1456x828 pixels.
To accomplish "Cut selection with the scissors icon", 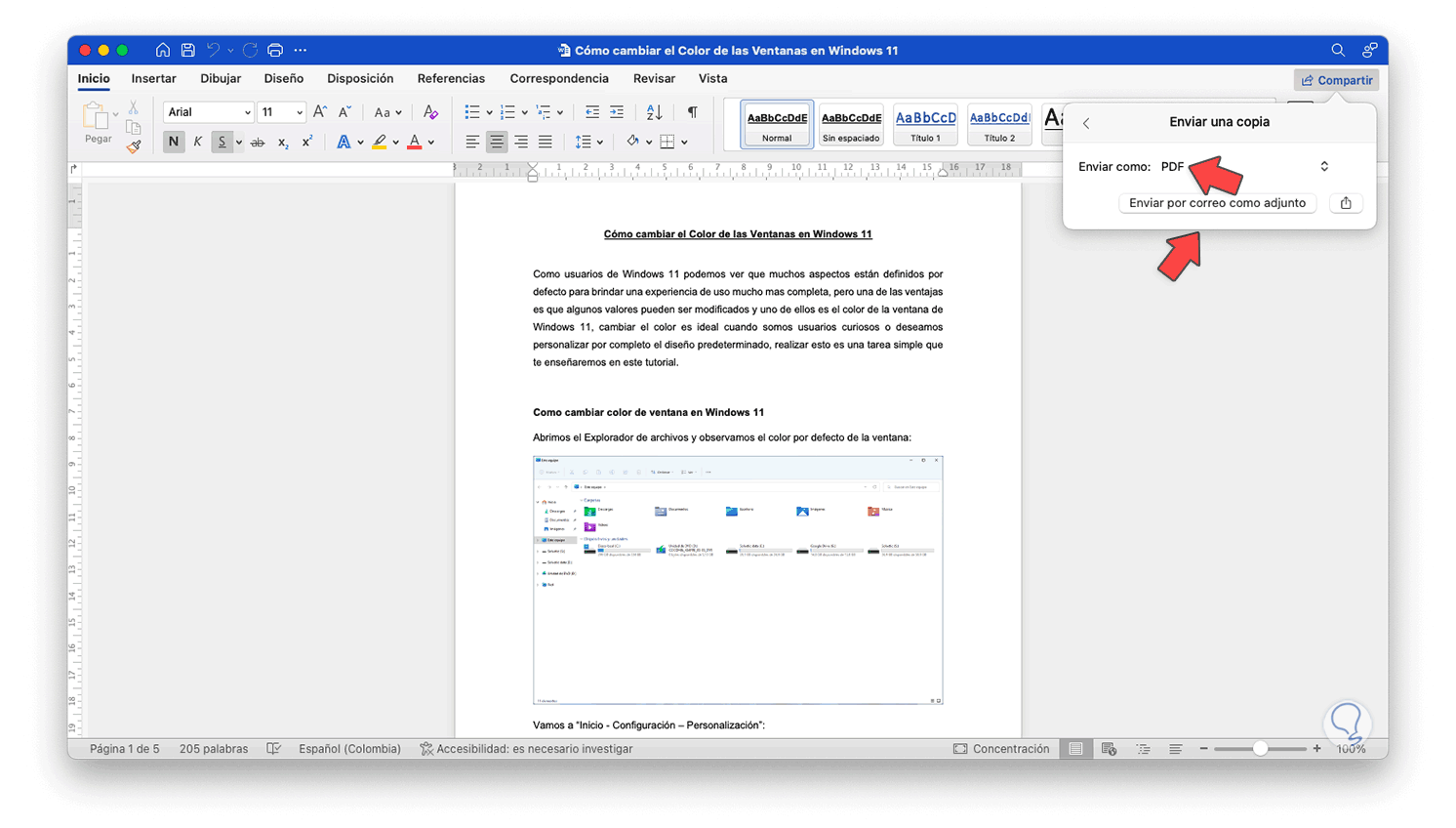I will pyautogui.click(x=134, y=107).
